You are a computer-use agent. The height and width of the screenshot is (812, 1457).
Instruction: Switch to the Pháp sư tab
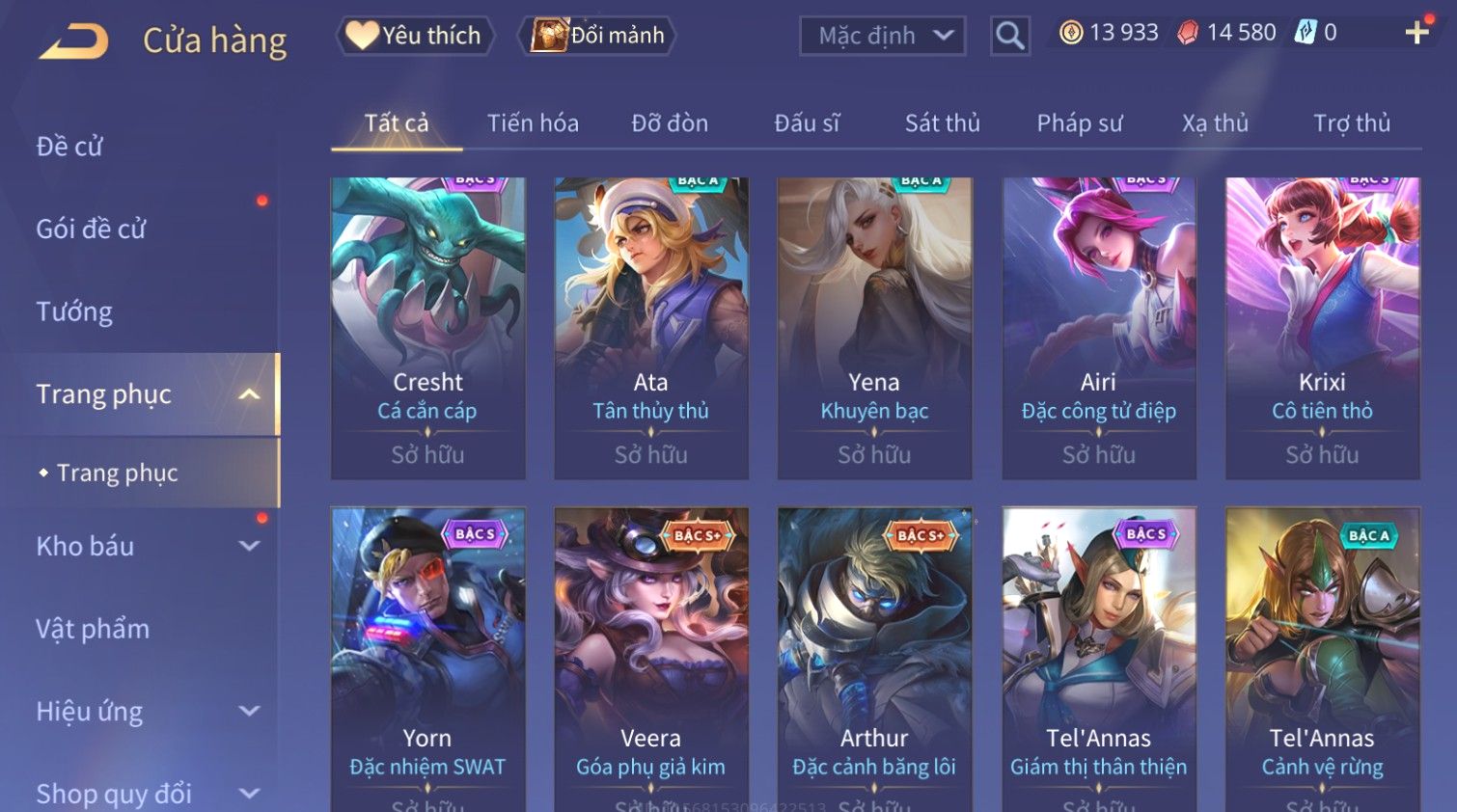(x=1079, y=123)
